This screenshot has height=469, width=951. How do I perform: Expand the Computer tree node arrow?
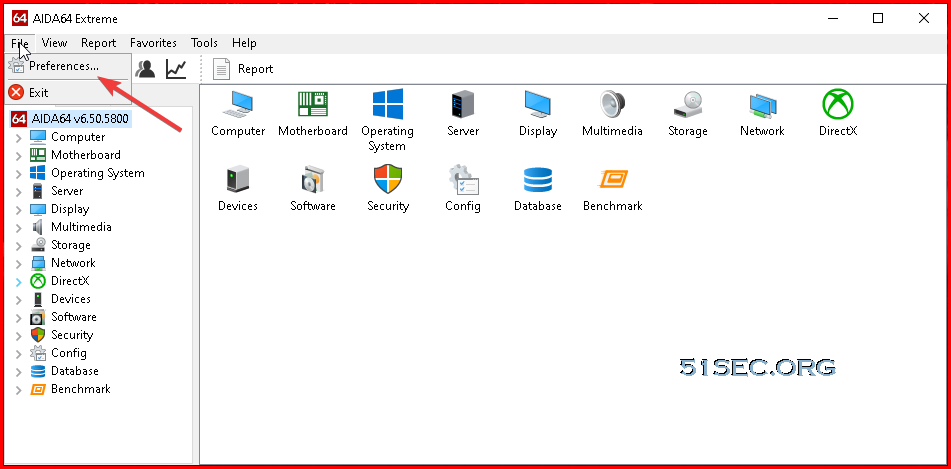[x=19, y=138]
